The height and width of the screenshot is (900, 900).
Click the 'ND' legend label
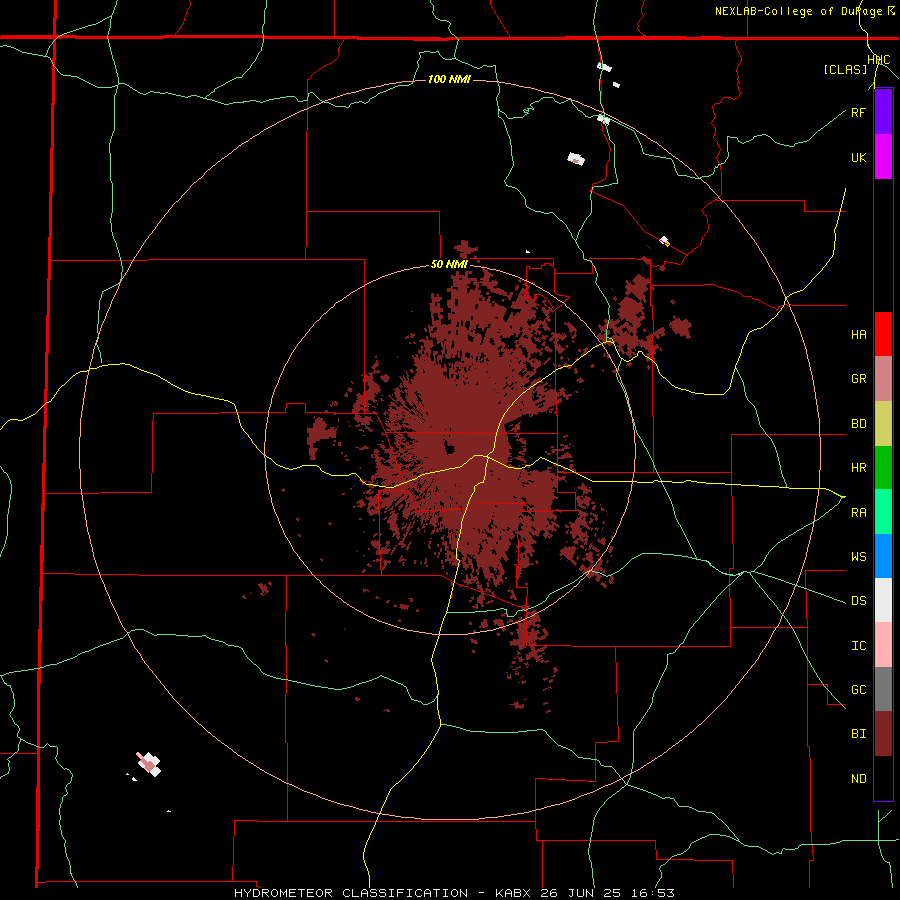[x=858, y=778]
